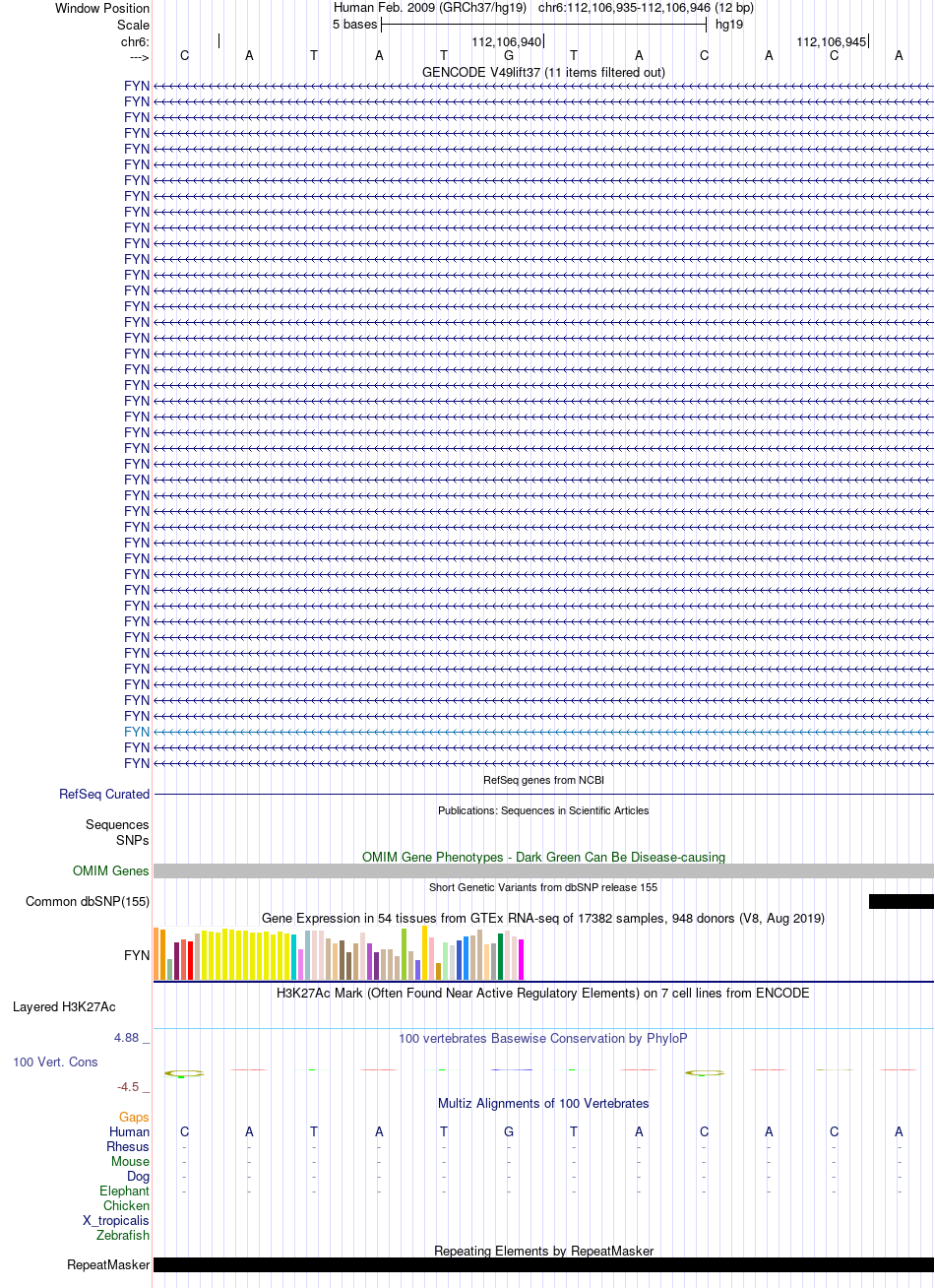Click the gray OMIM Genes bar

(543, 870)
